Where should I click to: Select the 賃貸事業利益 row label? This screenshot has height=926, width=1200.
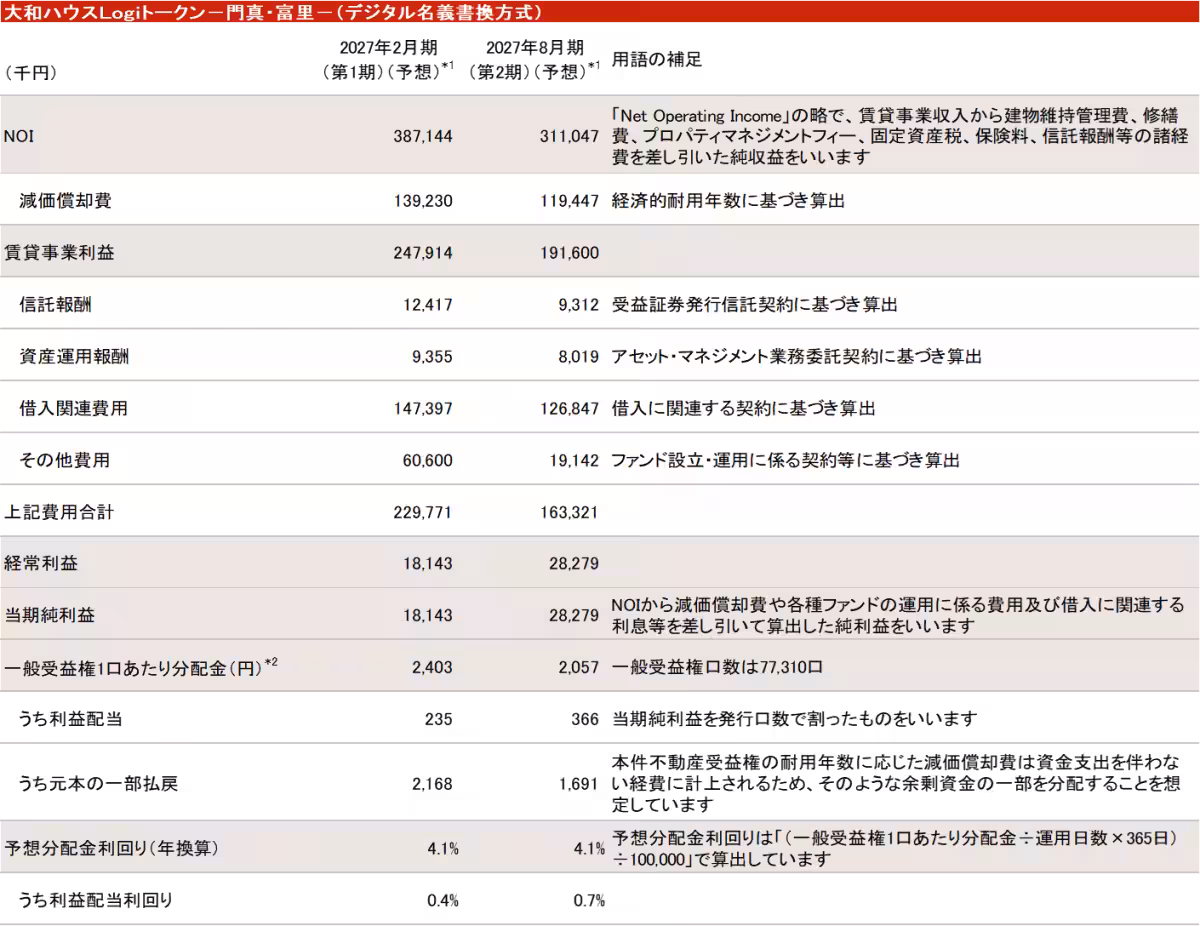[x=59, y=253]
